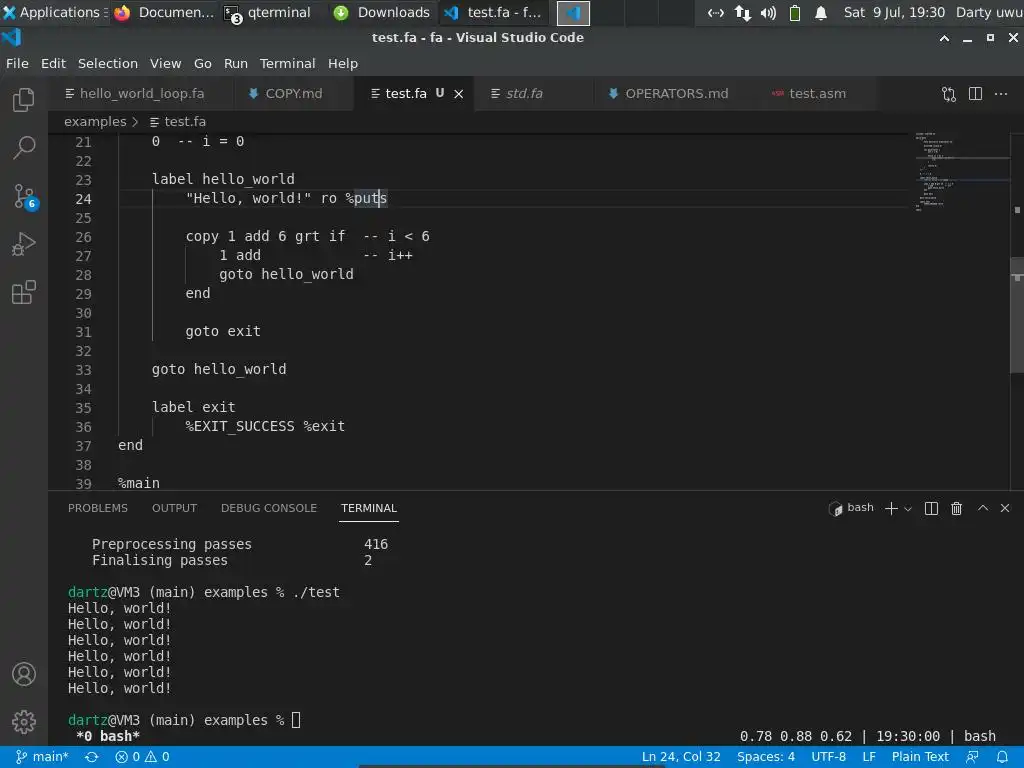The height and width of the screenshot is (768, 1024).
Task: Click the examples breadcrumb folder
Action: pyautogui.click(x=95, y=121)
